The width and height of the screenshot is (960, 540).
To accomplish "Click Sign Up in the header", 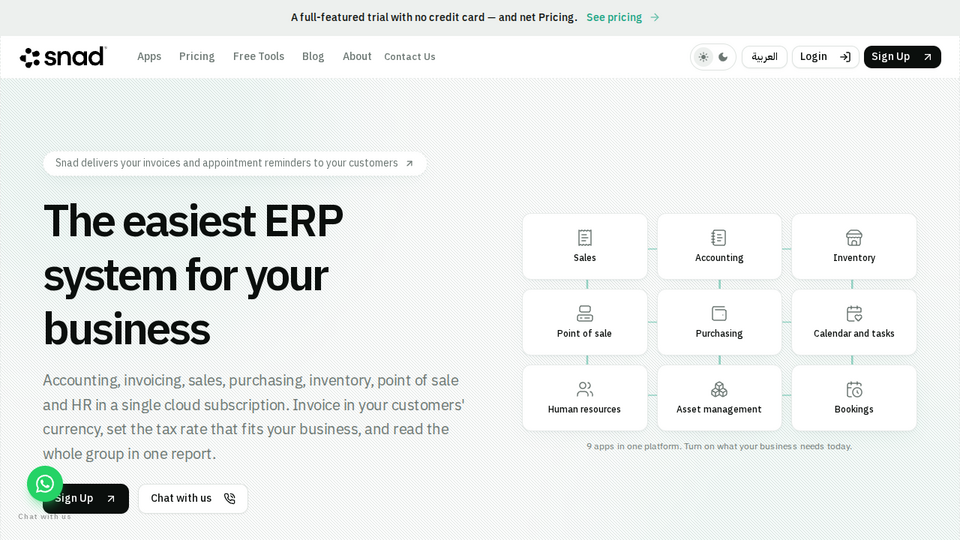I will (x=902, y=57).
